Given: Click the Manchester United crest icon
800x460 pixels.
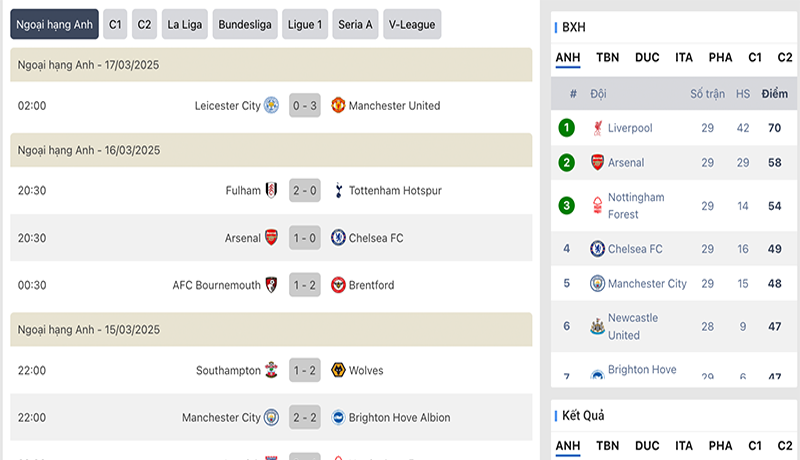Looking at the screenshot, I should 338,106.
